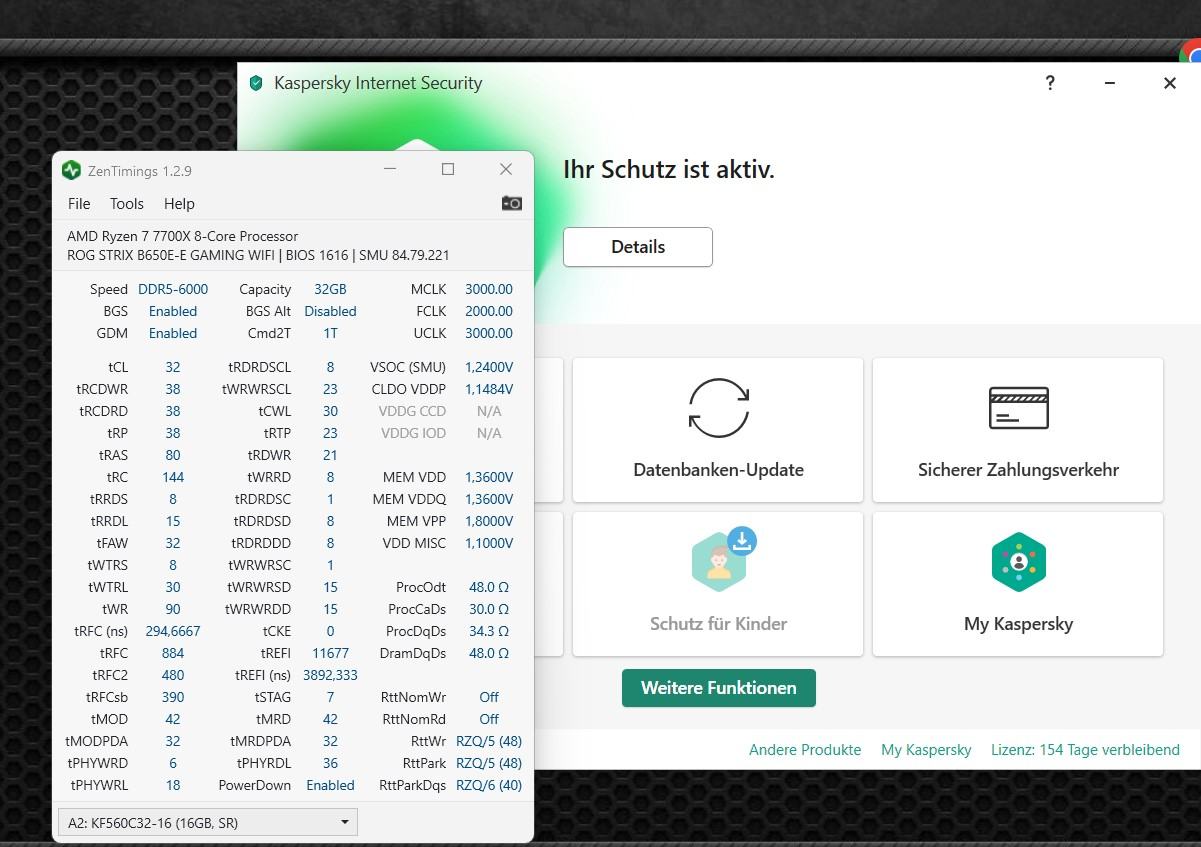Click the tRFC2 value 480
The image size is (1201, 847).
[173, 675]
